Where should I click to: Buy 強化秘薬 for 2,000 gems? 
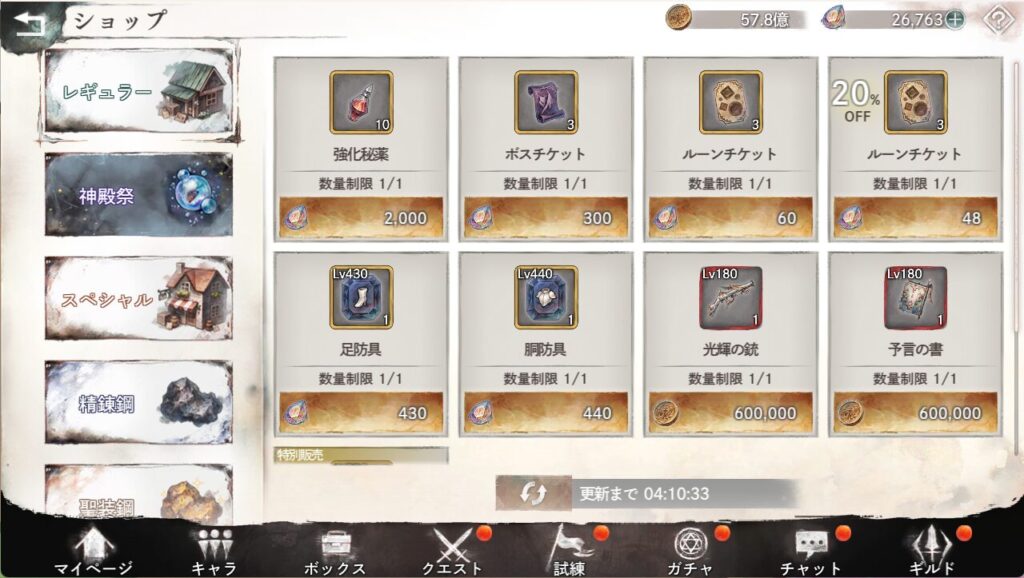pyautogui.click(x=361, y=217)
